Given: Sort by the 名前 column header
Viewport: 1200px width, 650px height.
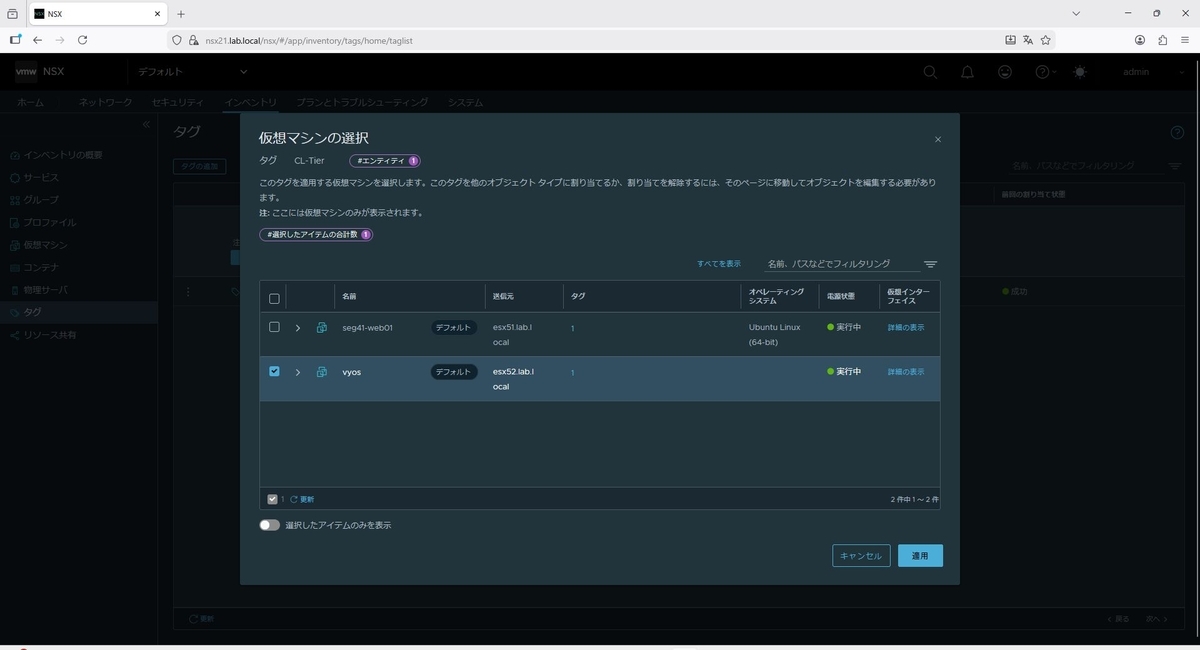Looking at the screenshot, I should 349,297.
